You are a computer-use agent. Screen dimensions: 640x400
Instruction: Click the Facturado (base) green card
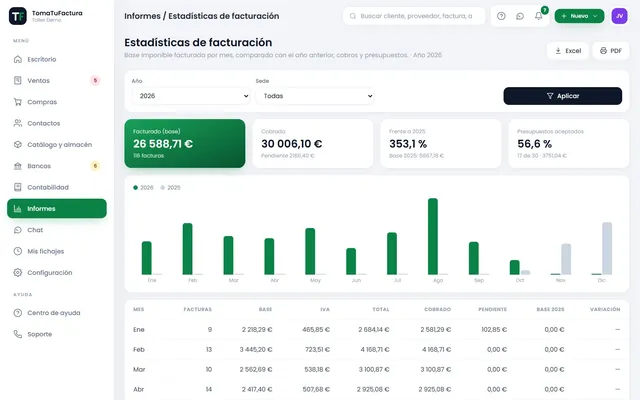click(184, 143)
